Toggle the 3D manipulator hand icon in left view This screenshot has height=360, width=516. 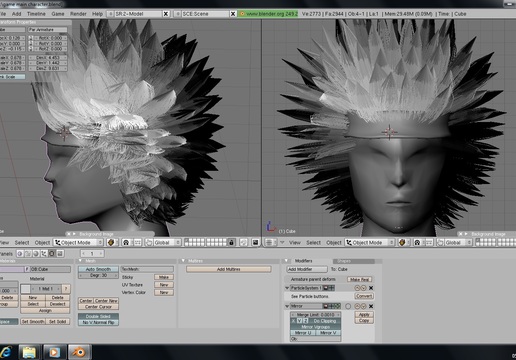149,243
